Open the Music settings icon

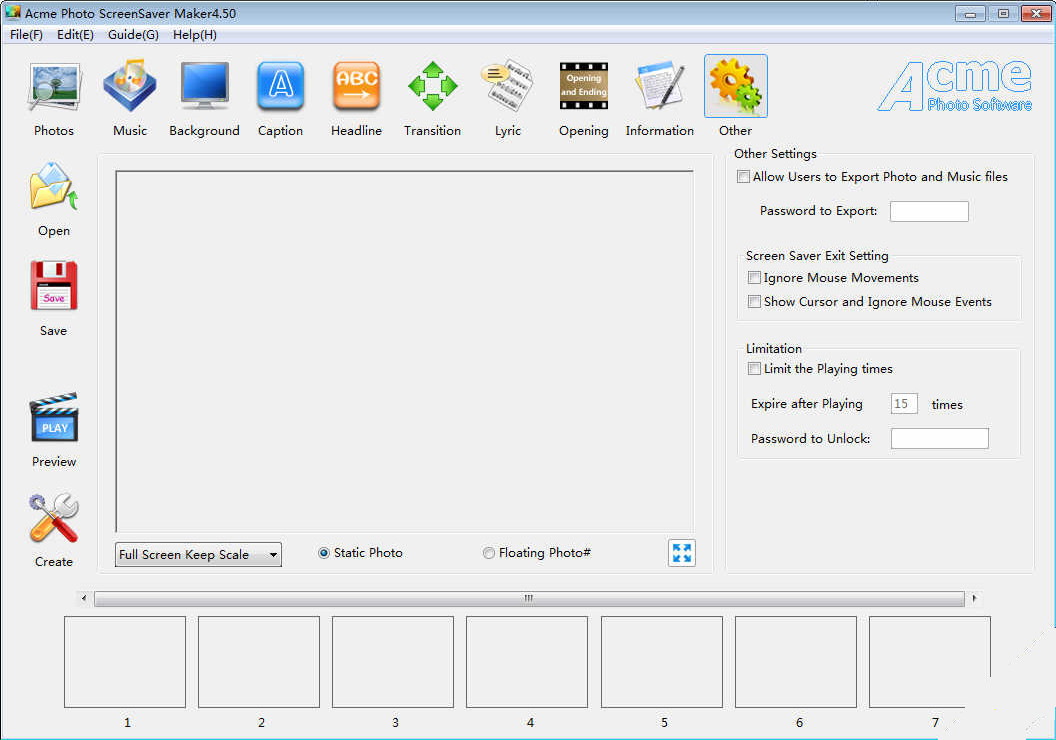[130, 86]
